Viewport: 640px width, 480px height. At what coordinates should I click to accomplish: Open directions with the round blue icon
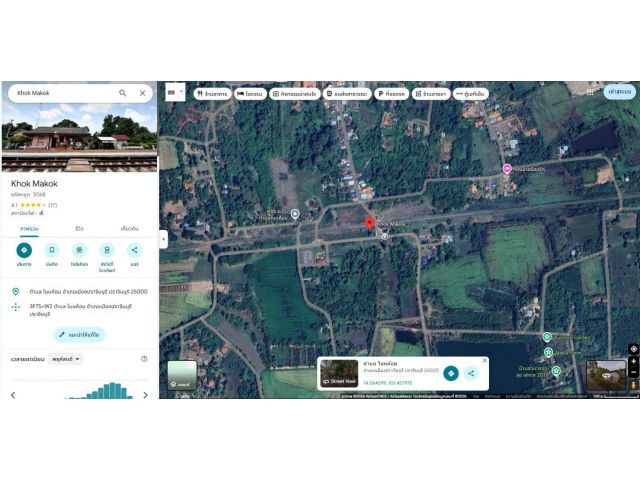(x=24, y=250)
